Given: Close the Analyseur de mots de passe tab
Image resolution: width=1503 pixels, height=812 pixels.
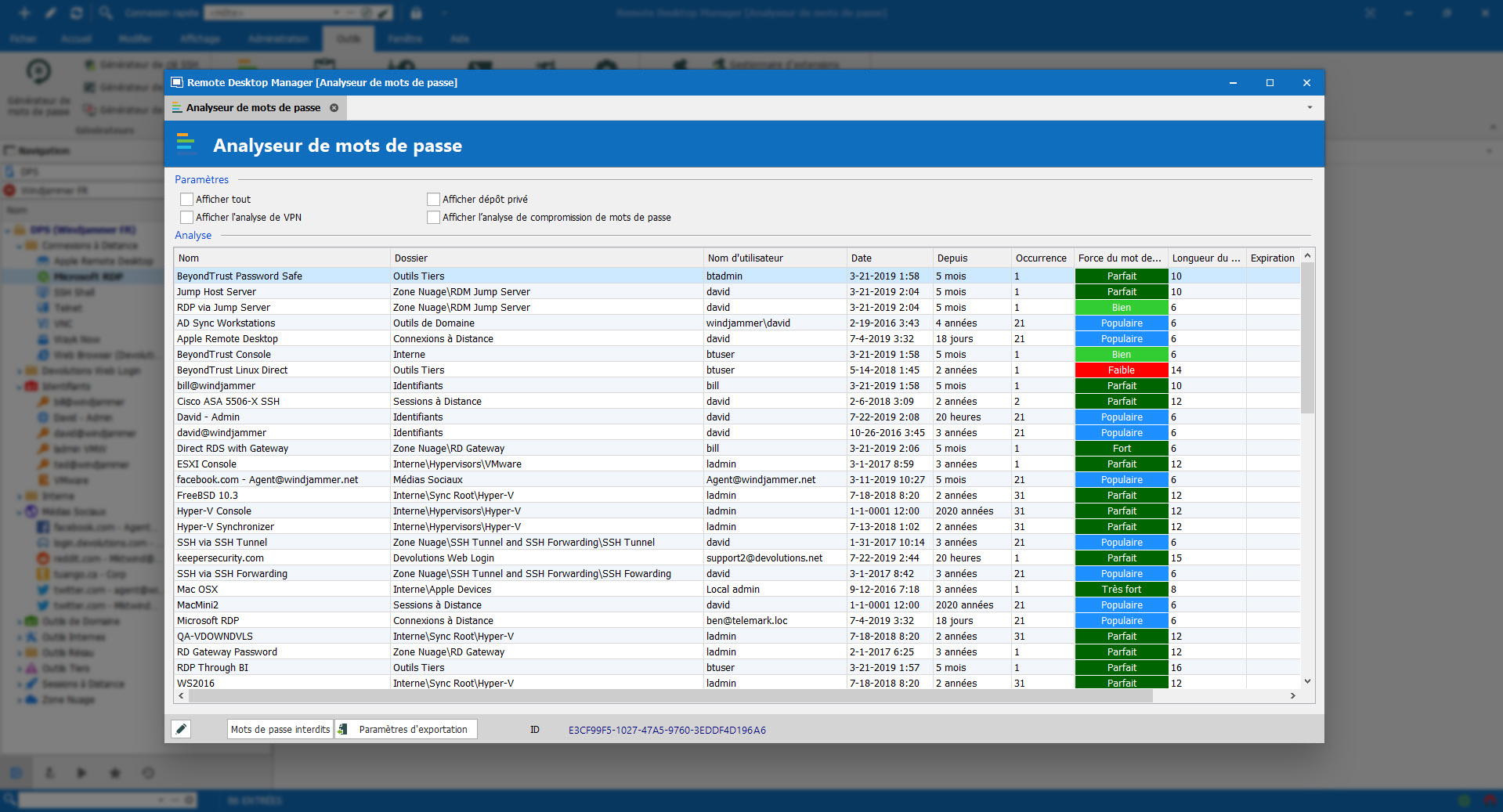Looking at the screenshot, I should coord(334,108).
